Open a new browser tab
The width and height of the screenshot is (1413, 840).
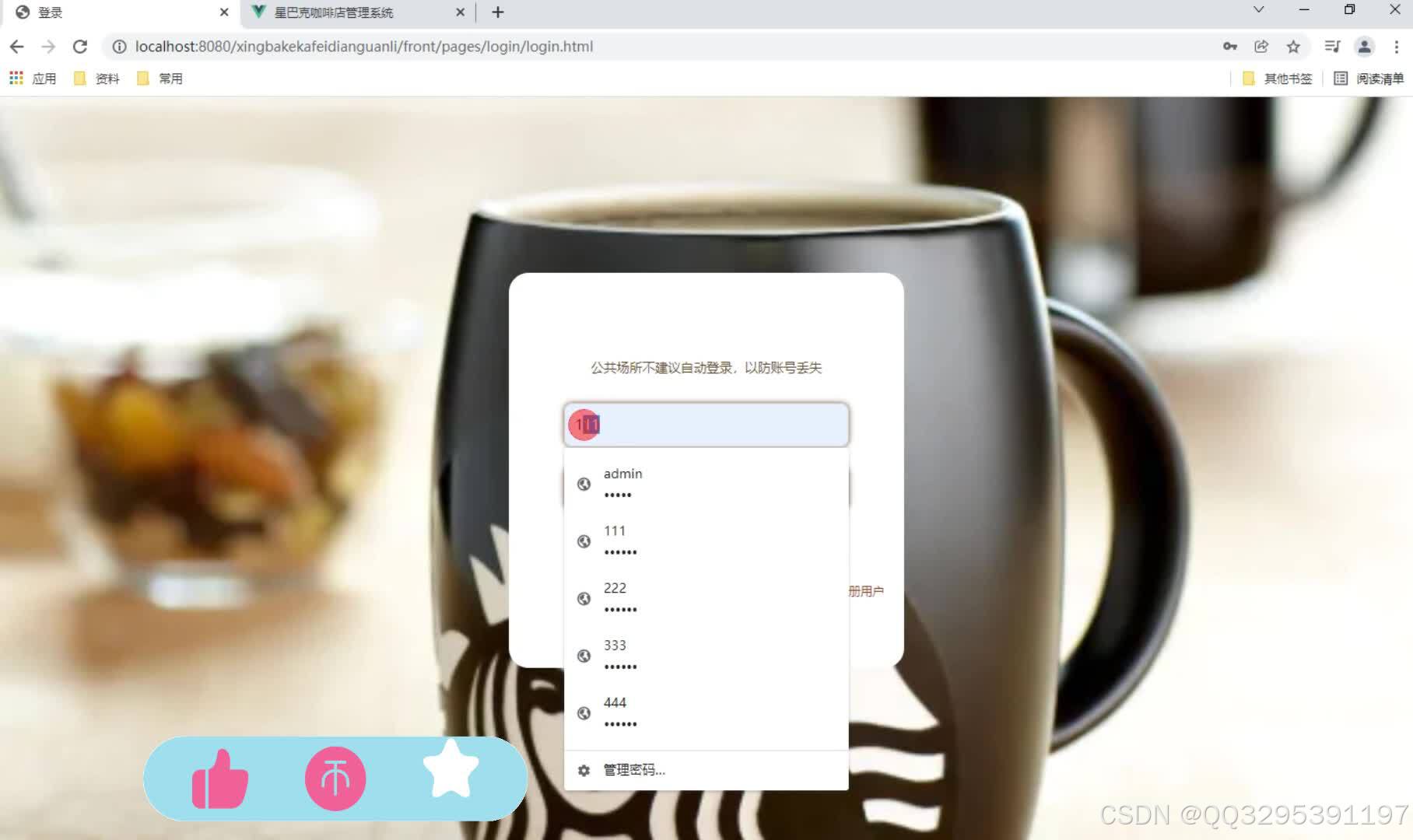pyautogui.click(x=498, y=12)
